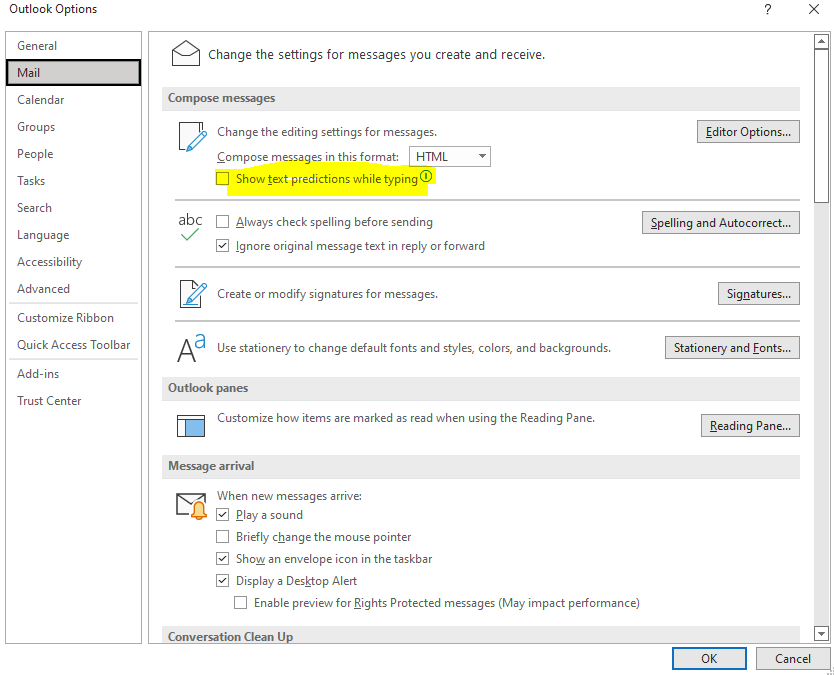Uncheck Play a sound checkbox
The height and width of the screenshot is (675, 834).
(222, 514)
